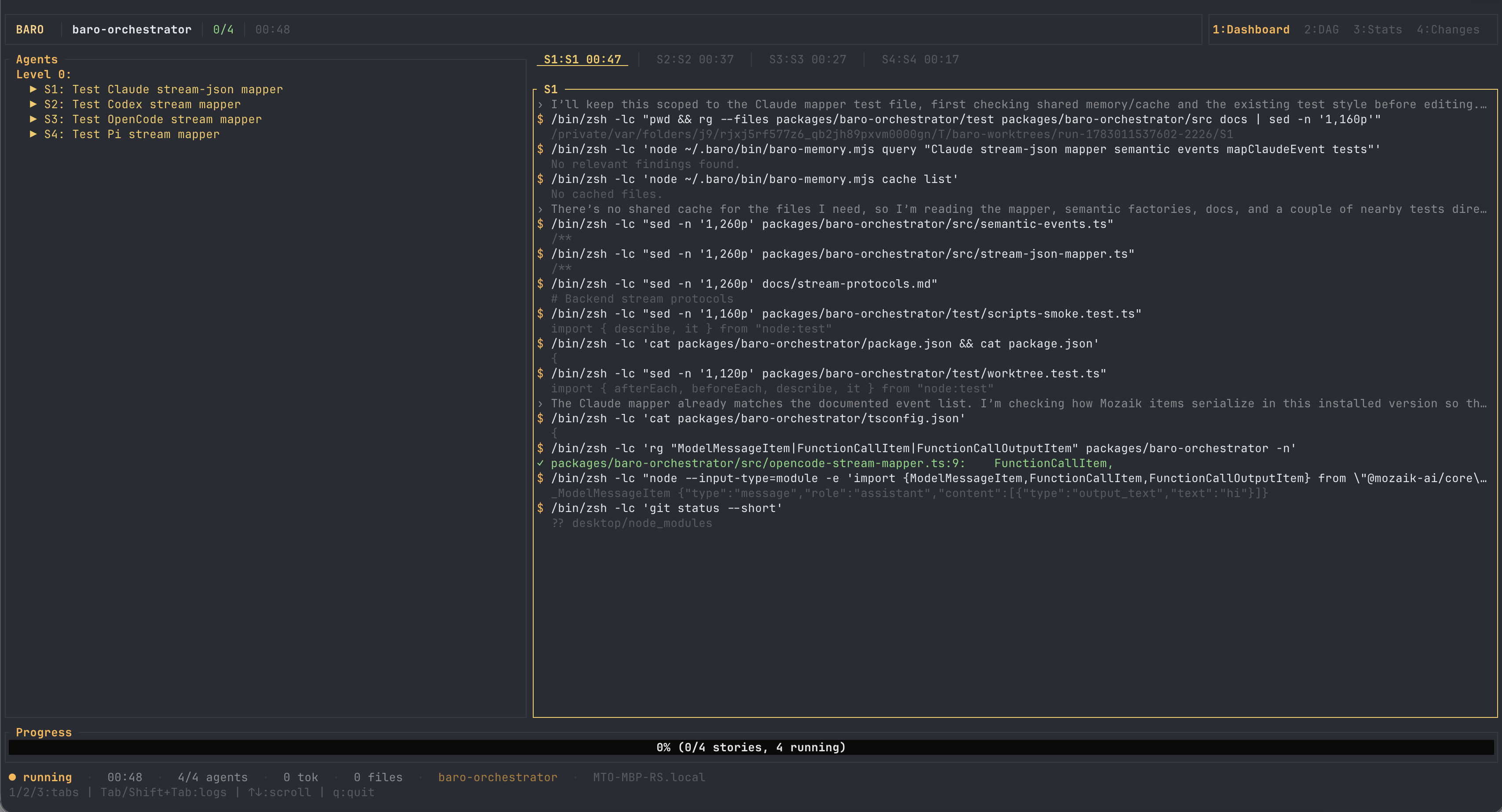The image size is (1502, 812).
Task: Click the progress bar showing 0% stories
Action: pyautogui.click(x=751, y=747)
